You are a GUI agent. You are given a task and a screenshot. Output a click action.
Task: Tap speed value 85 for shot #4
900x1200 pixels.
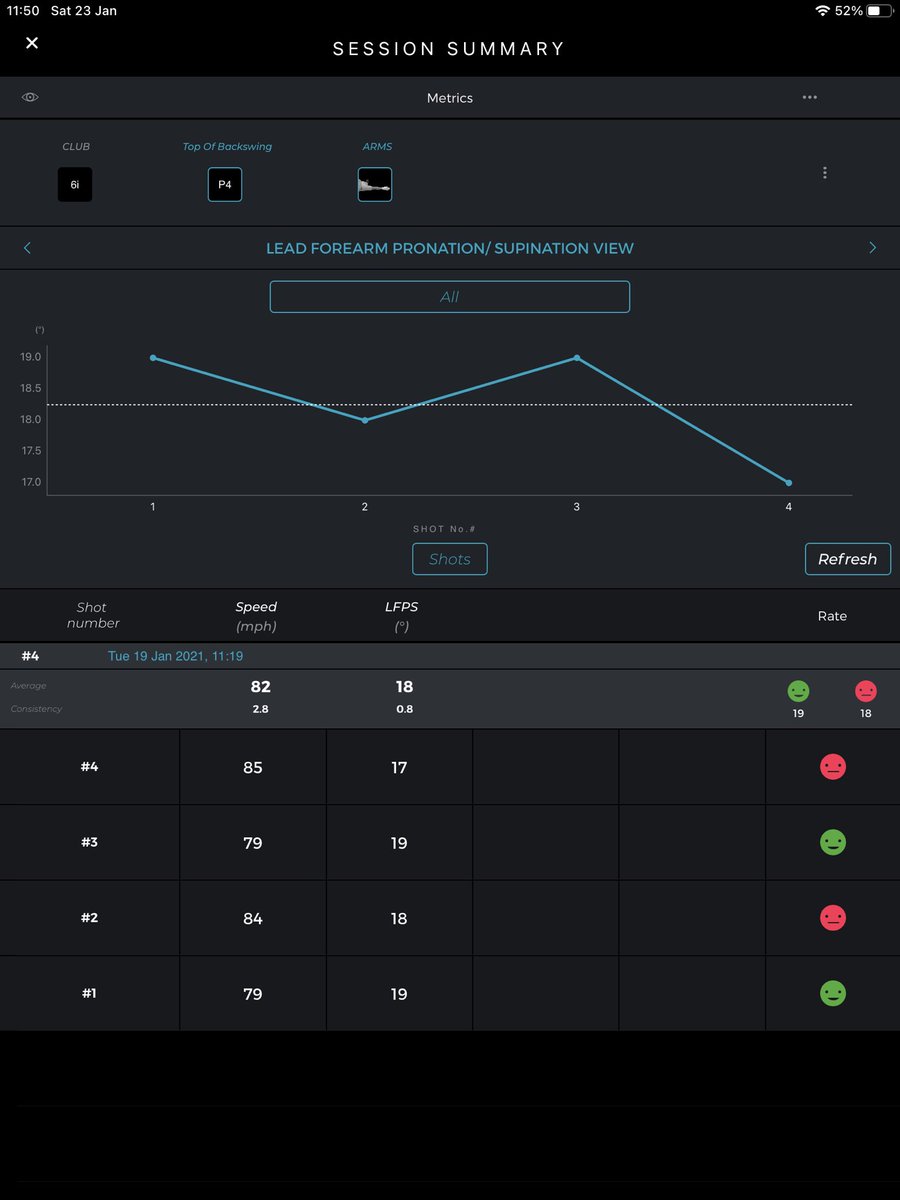point(253,768)
